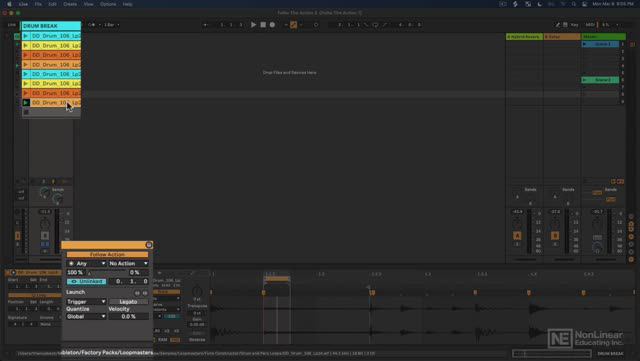
Task: Toggle the arrangement Loop switch
Action: 375,25
